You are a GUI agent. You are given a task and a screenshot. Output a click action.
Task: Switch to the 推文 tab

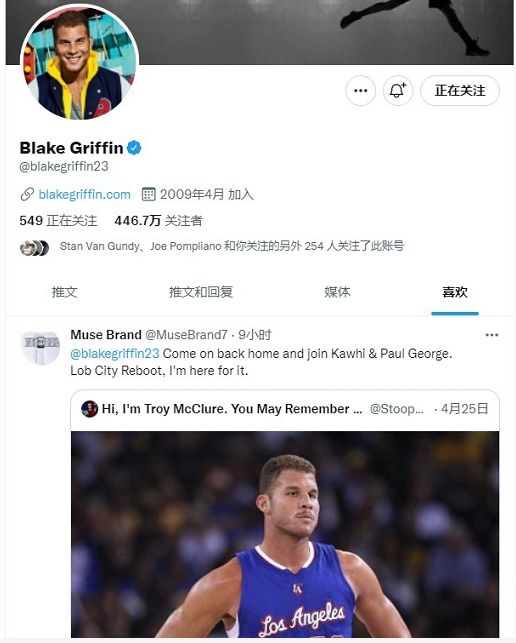point(64,292)
